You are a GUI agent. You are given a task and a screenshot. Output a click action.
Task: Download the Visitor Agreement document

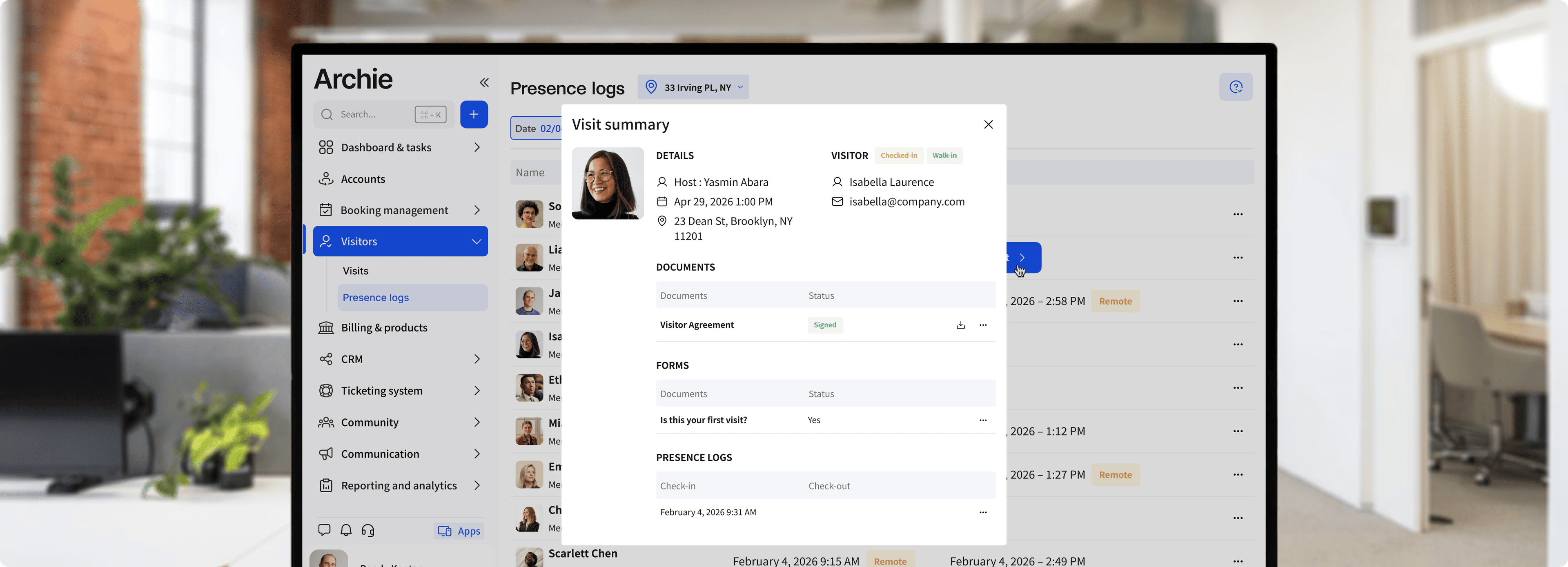point(960,325)
